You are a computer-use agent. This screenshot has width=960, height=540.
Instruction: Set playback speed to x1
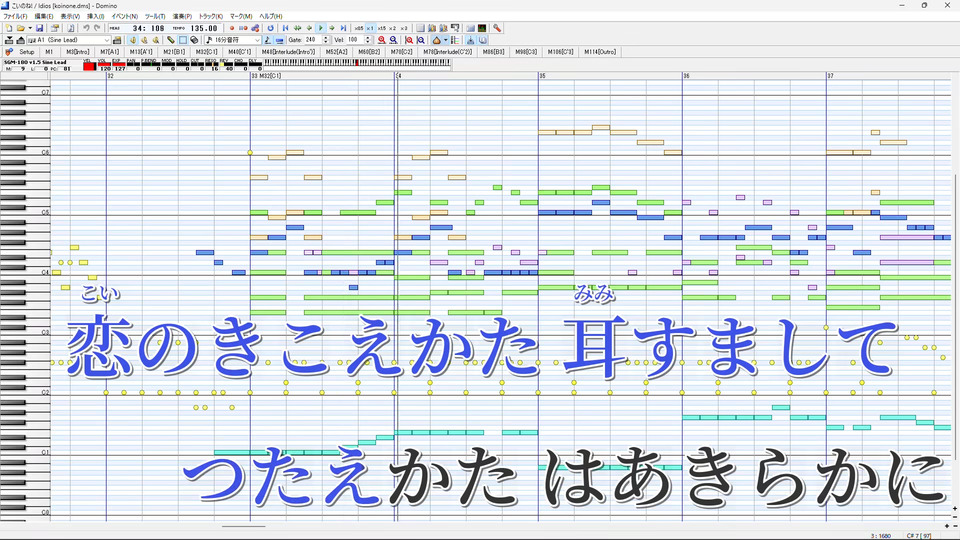(x=370, y=28)
